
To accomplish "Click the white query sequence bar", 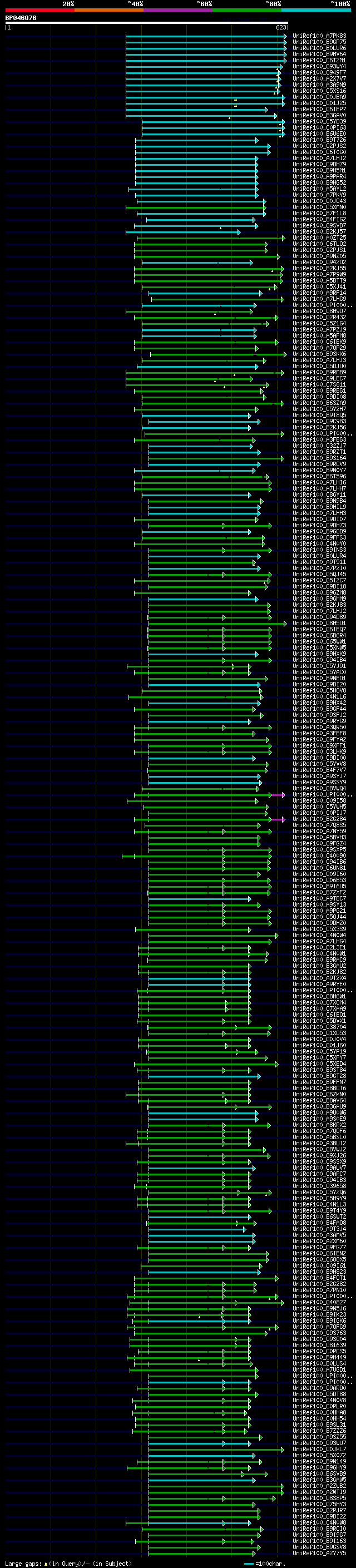I will tap(147, 23).
